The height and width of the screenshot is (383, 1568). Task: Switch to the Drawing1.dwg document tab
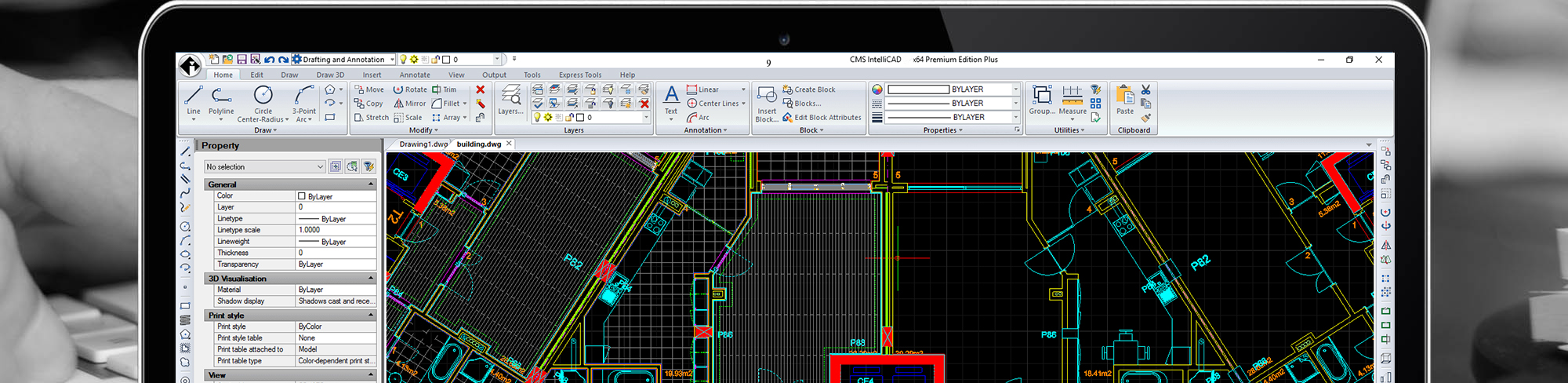coord(423,144)
